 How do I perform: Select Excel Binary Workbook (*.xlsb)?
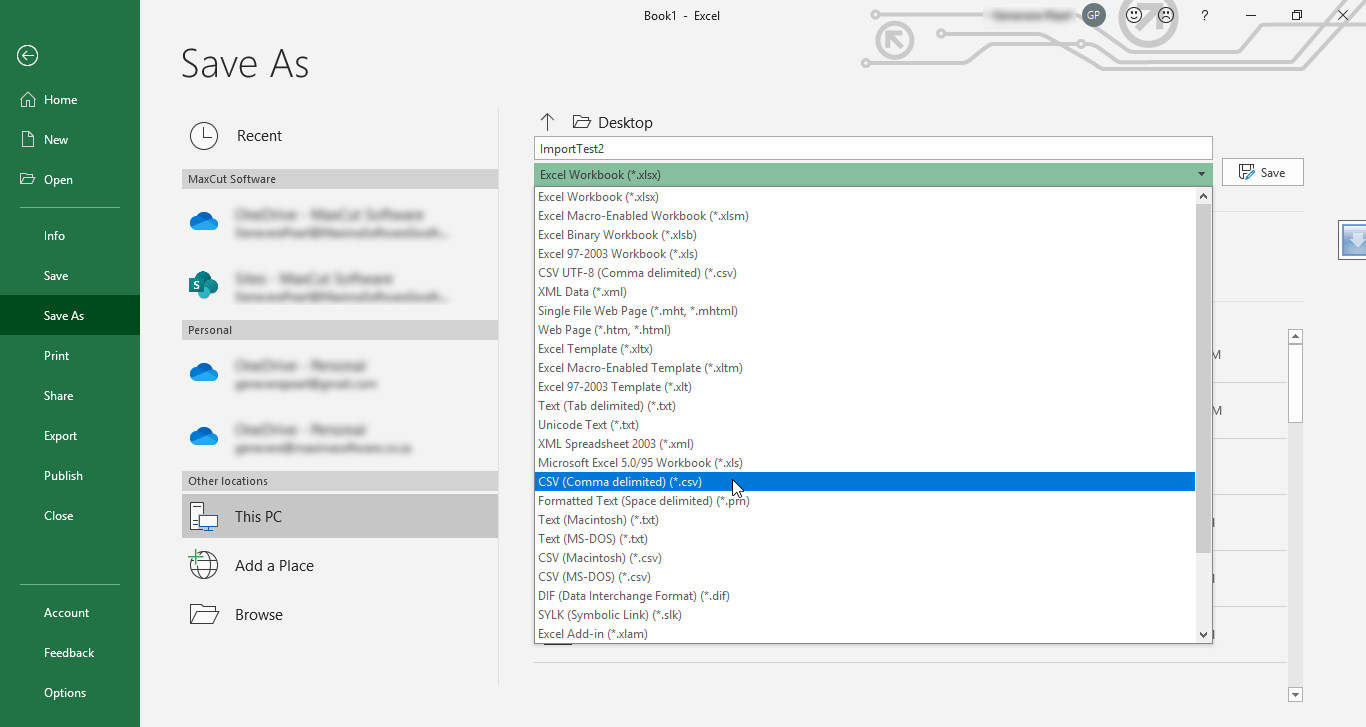(x=865, y=235)
